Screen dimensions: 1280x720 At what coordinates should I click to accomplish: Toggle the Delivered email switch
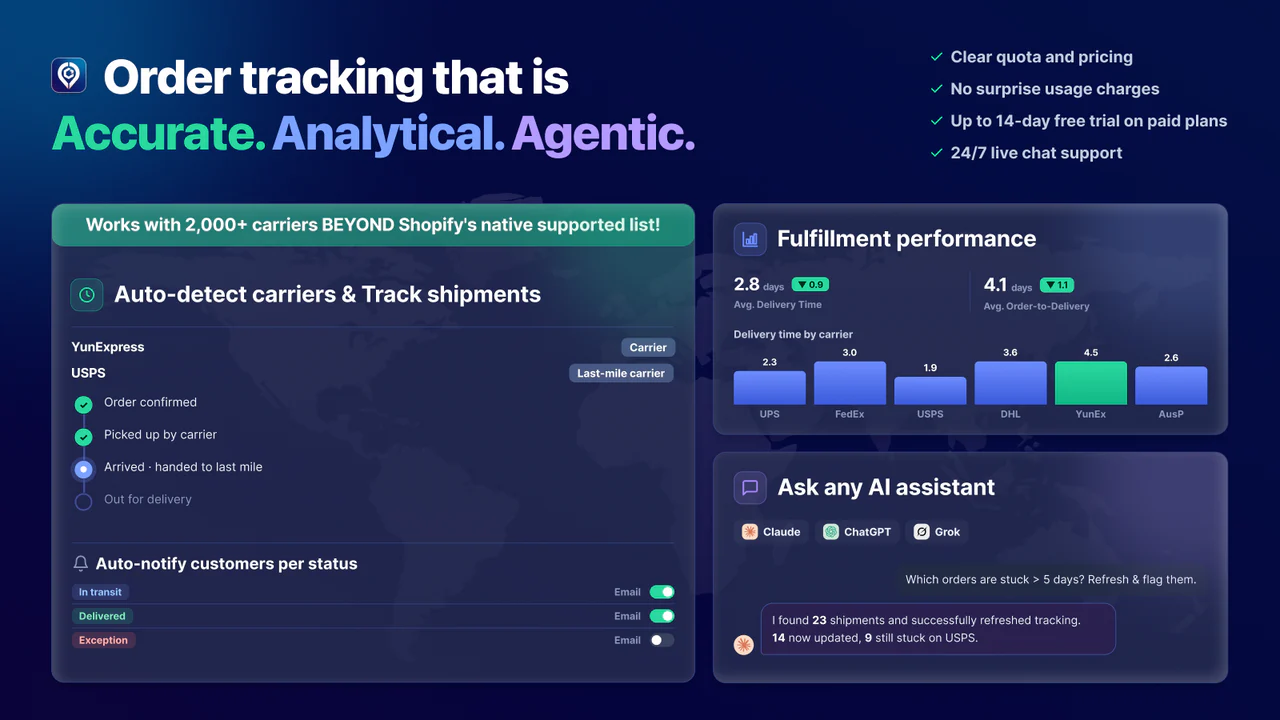pyautogui.click(x=662, y=616)
